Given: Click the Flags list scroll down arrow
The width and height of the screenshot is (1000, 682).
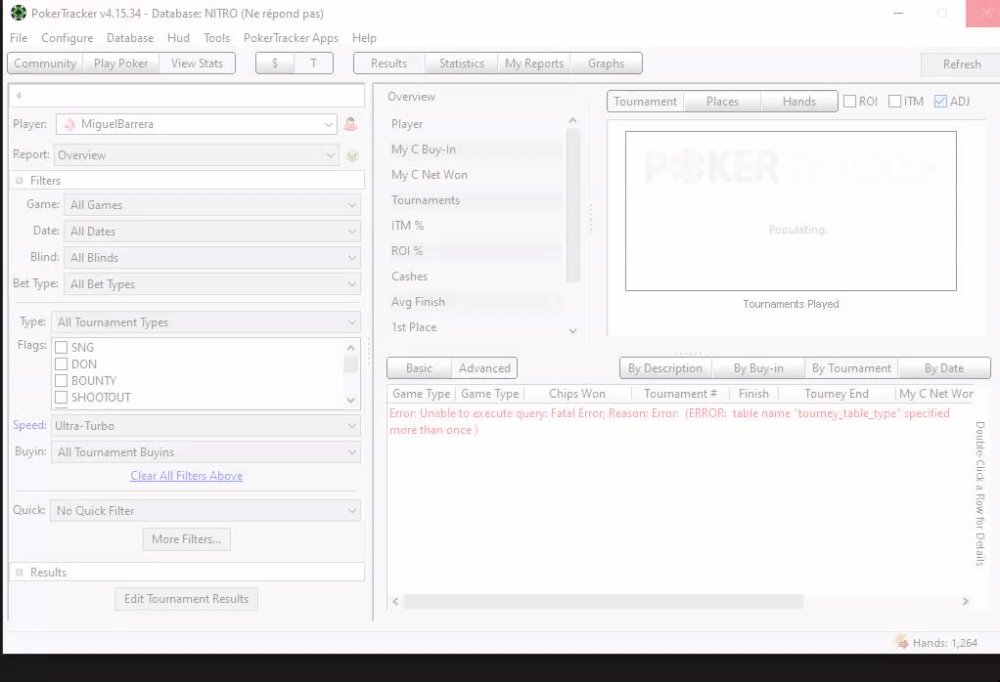Looking at the screenshot, I should tap(351, 400).
